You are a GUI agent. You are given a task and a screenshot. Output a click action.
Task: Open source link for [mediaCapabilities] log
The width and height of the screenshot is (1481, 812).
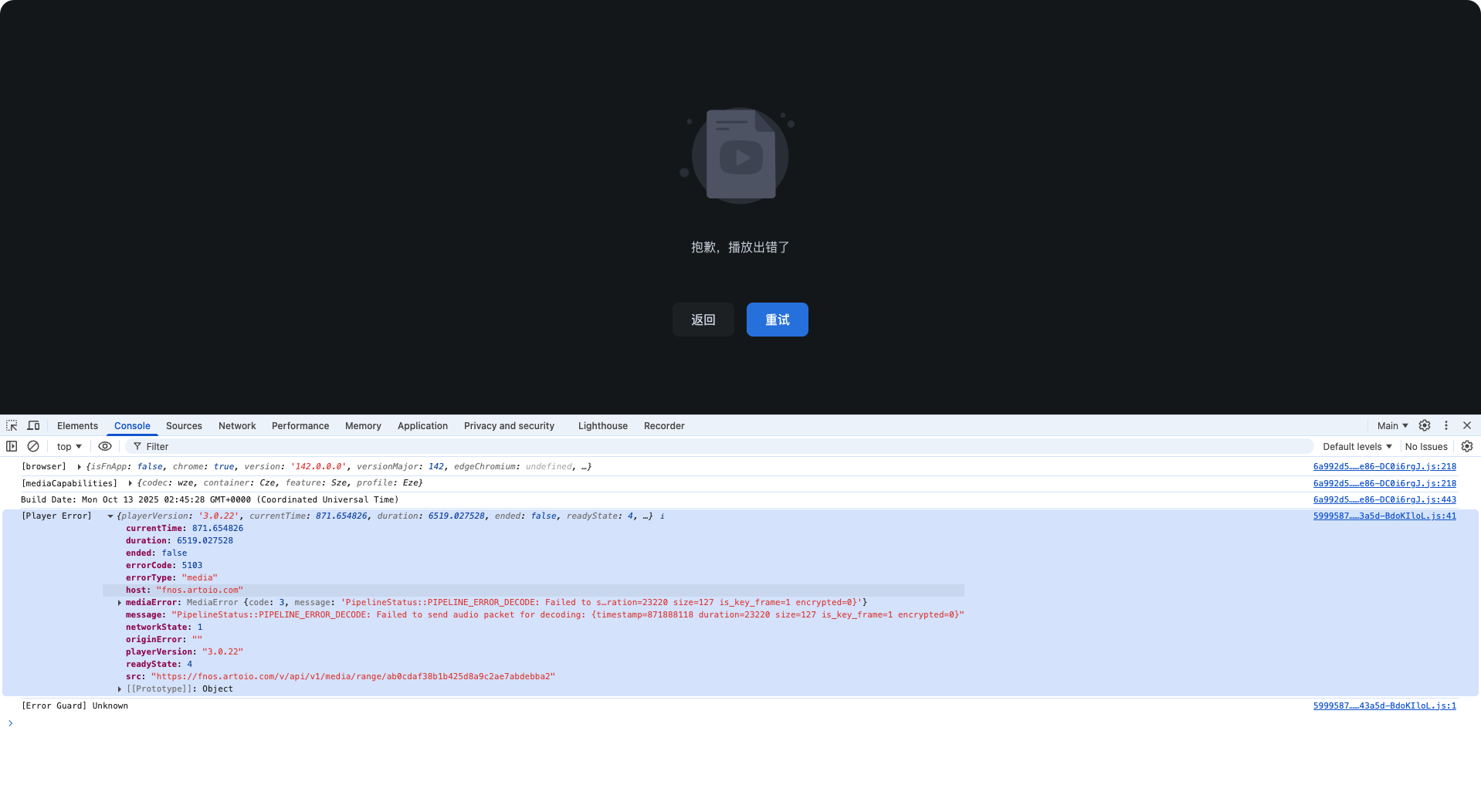(x=1384, y=483)
